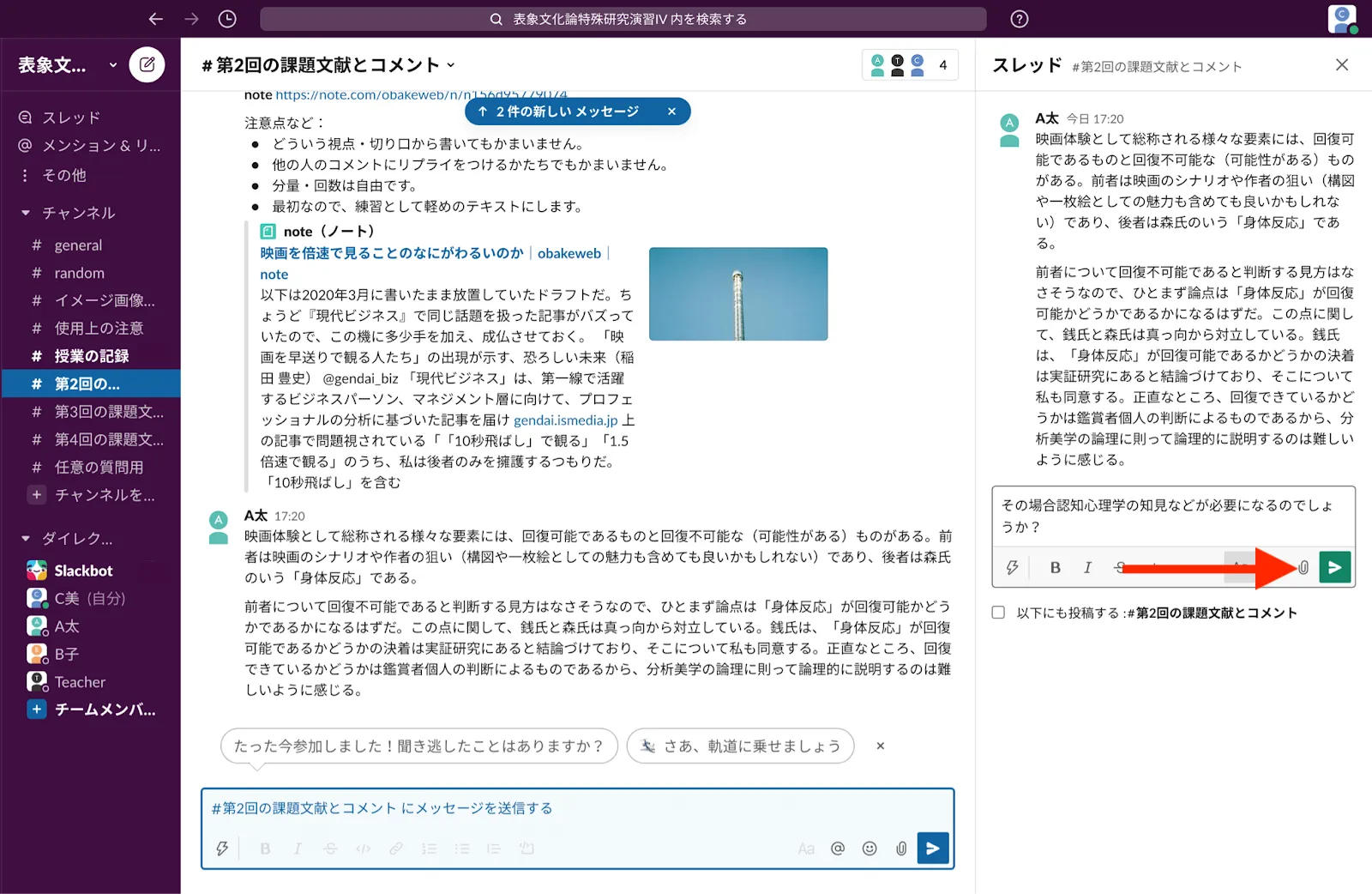Screen dimensions: 1372x894
Task: Send the thread reply with green arrow
Action: (x=1334, y=567)
